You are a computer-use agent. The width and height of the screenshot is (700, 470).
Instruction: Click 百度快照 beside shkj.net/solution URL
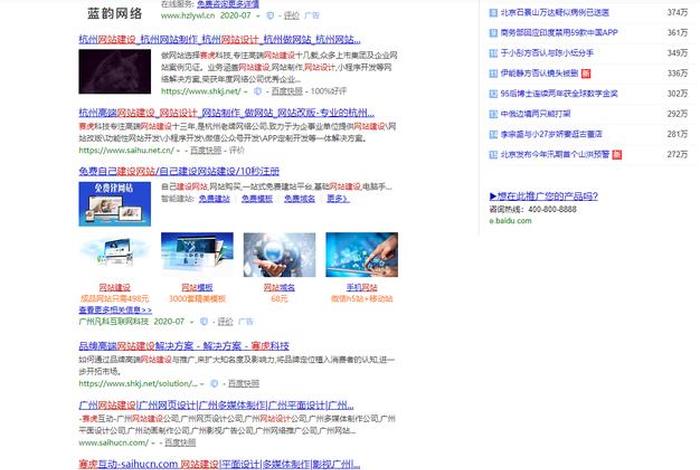(x=244, y=383)
